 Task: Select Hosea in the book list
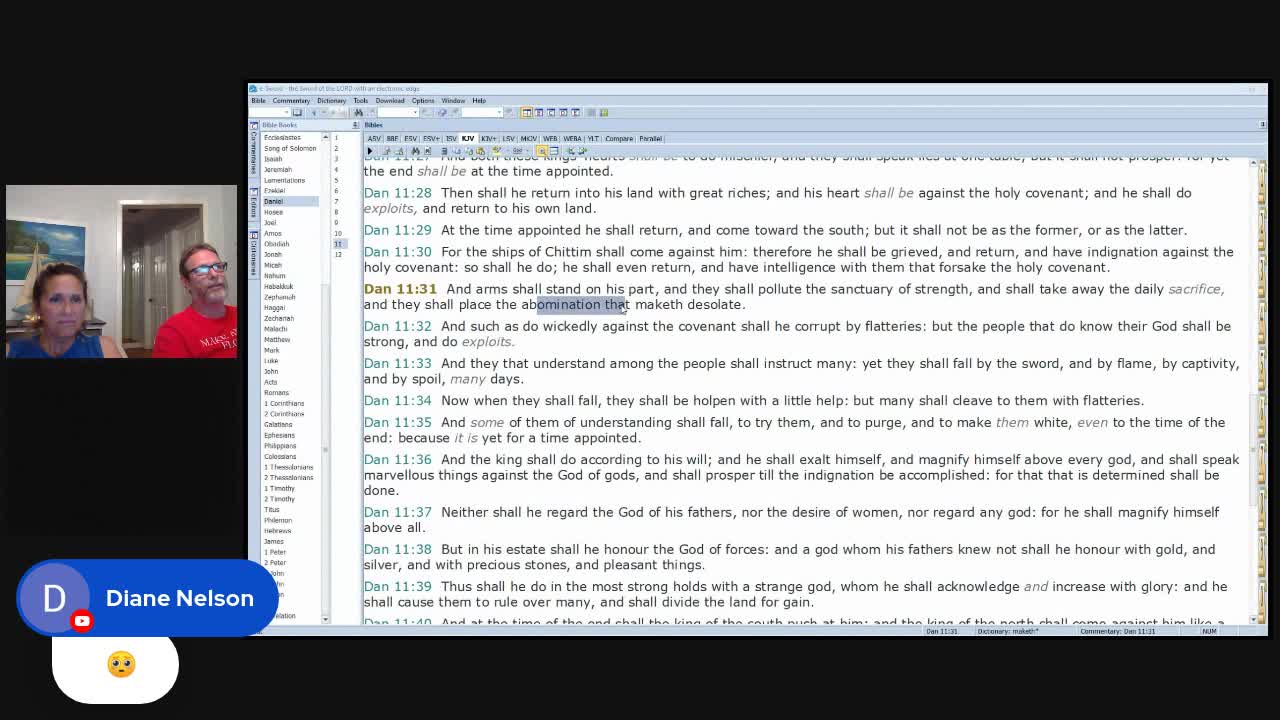[x=273, y=212]
